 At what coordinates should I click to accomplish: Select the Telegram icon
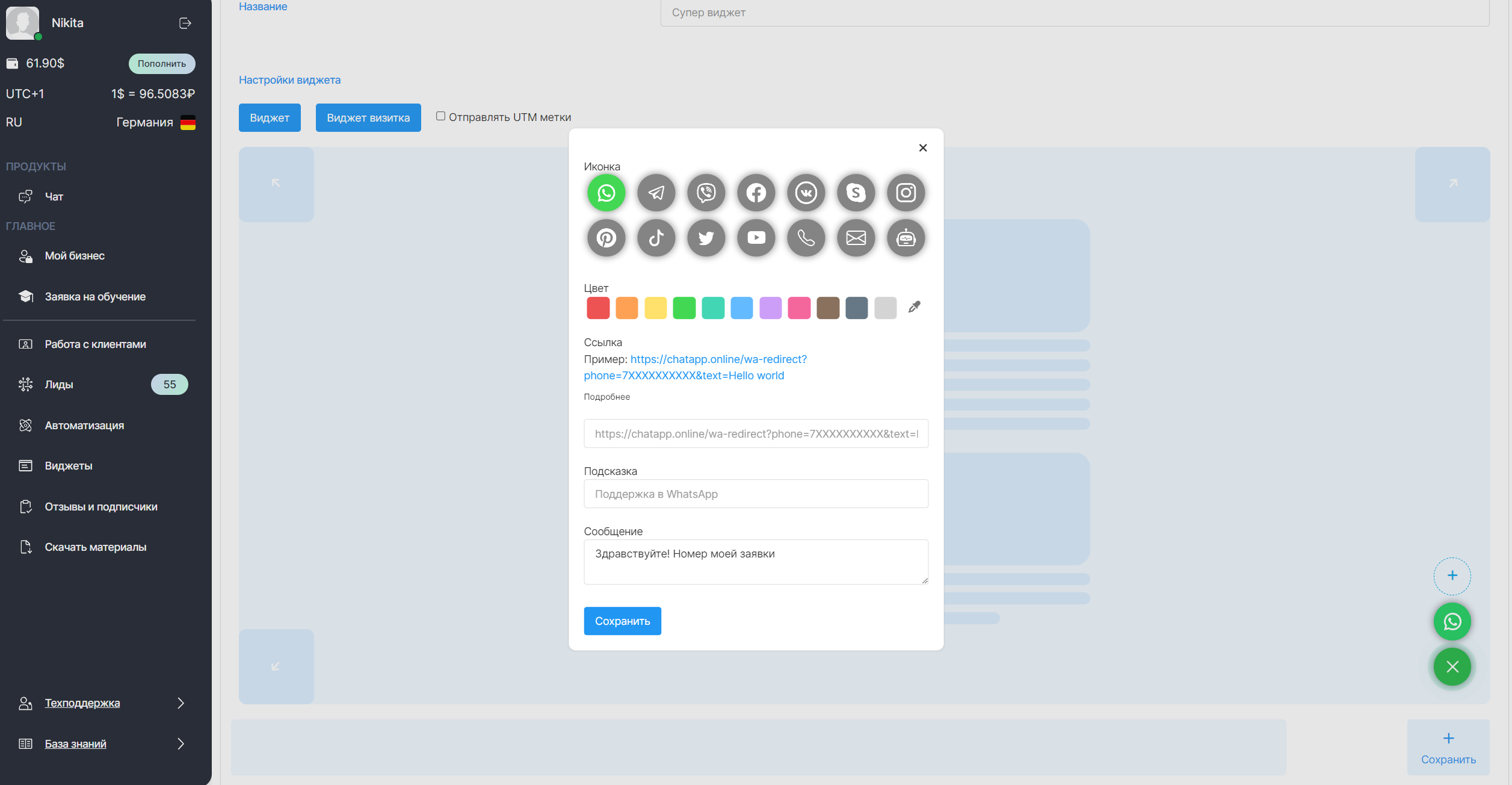[x=656, y=193]
